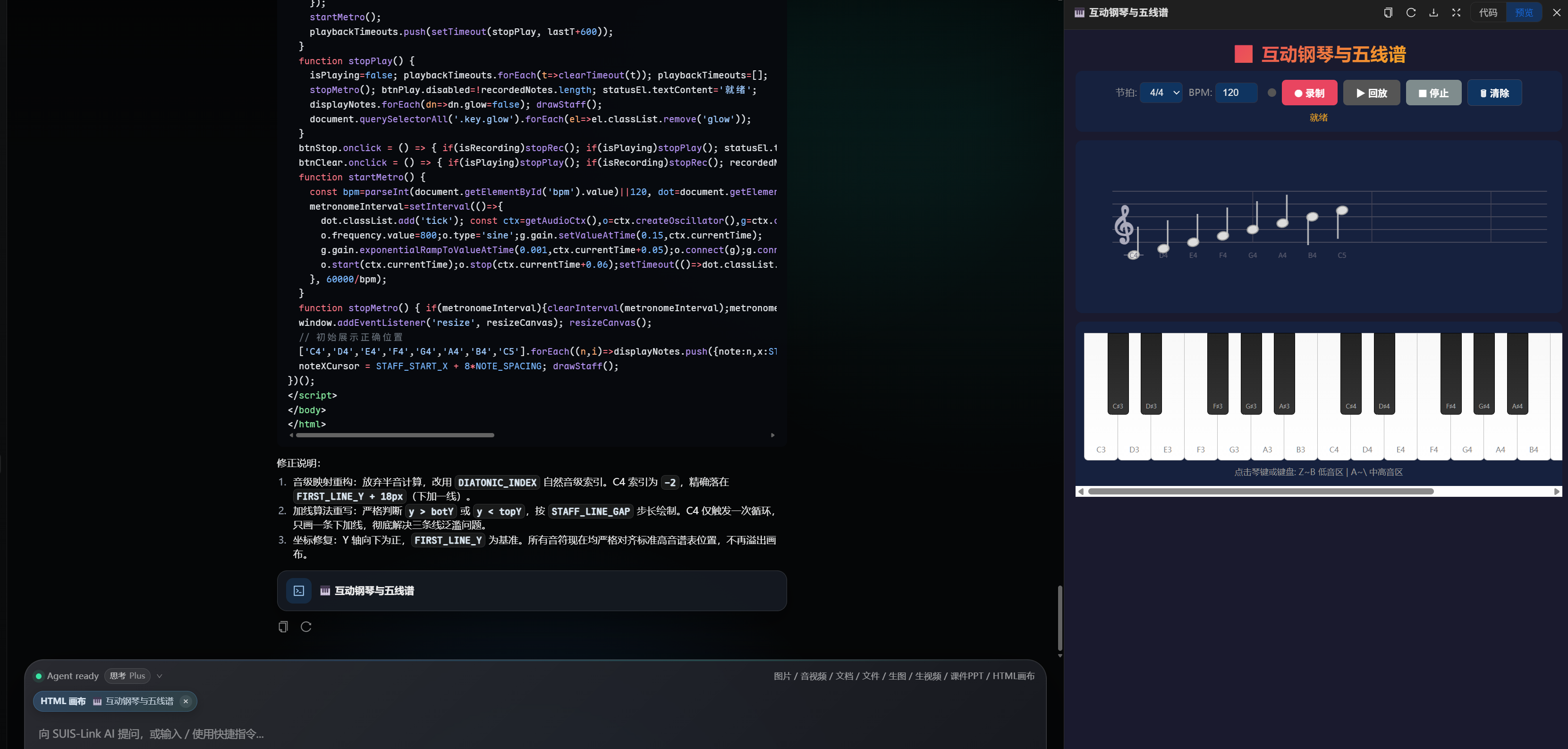This screenshot has width=1568, height=749.
Task: Play the A3 white piano key
Action: click(1267, 438)
